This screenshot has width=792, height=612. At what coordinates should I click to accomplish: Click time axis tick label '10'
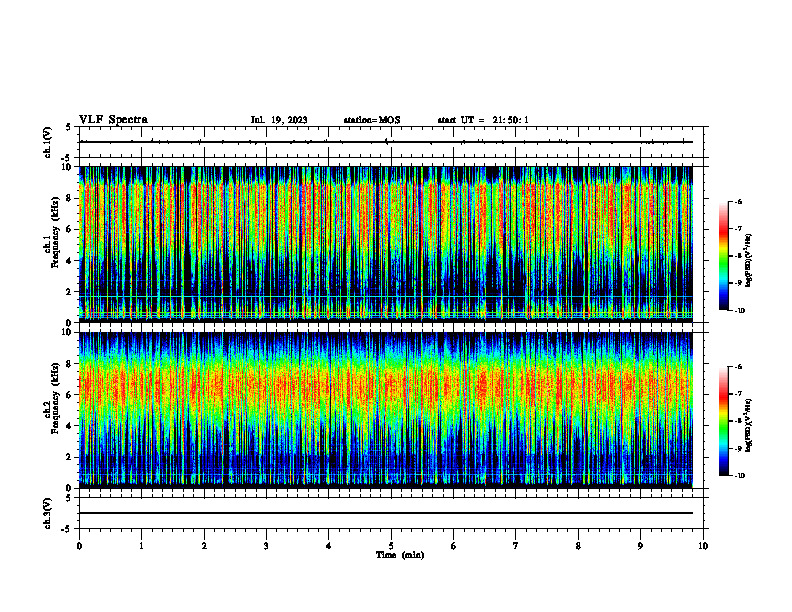(x=703, y=546)
